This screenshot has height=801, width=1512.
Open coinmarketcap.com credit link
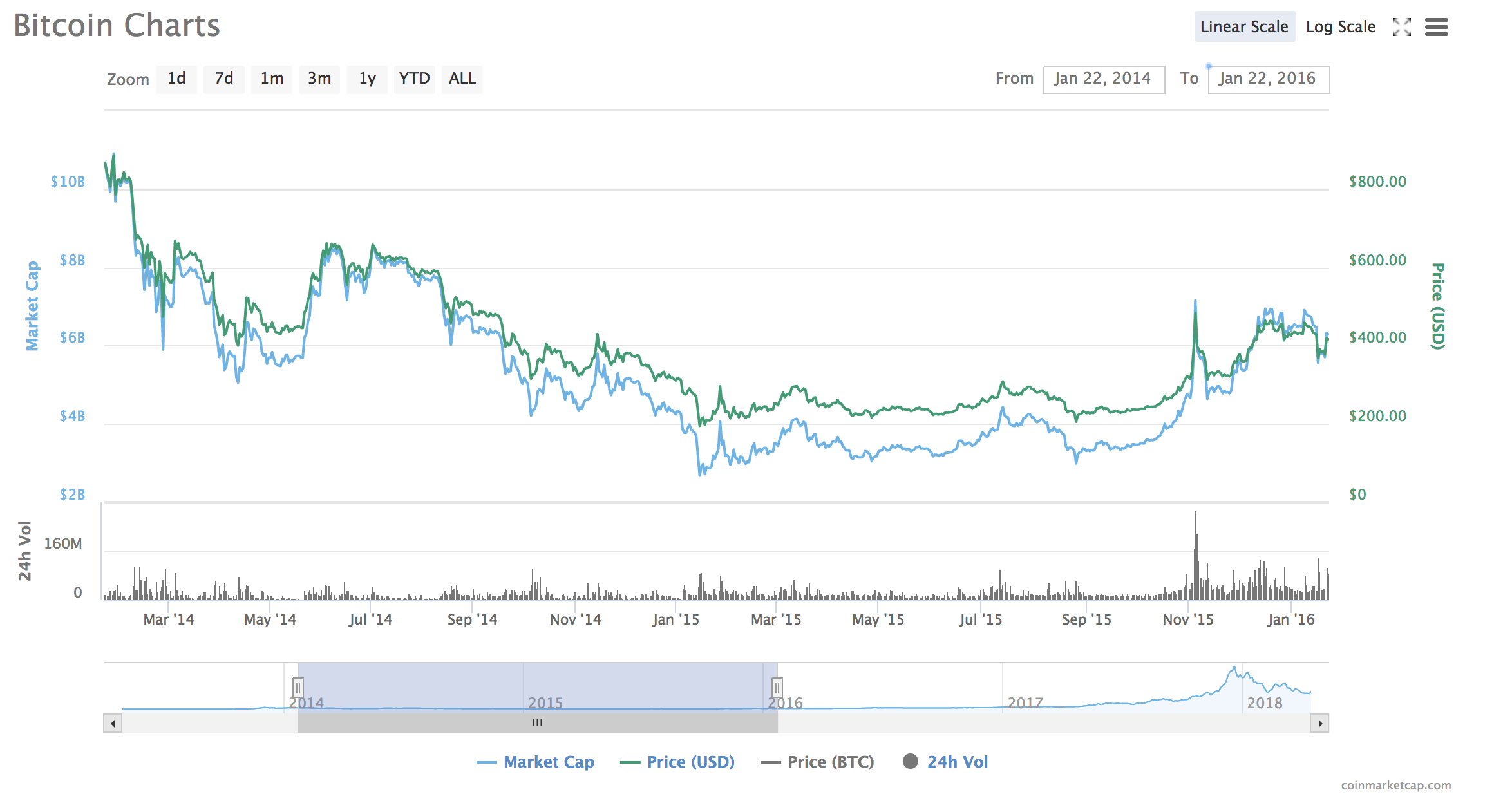click(1396, 785)
